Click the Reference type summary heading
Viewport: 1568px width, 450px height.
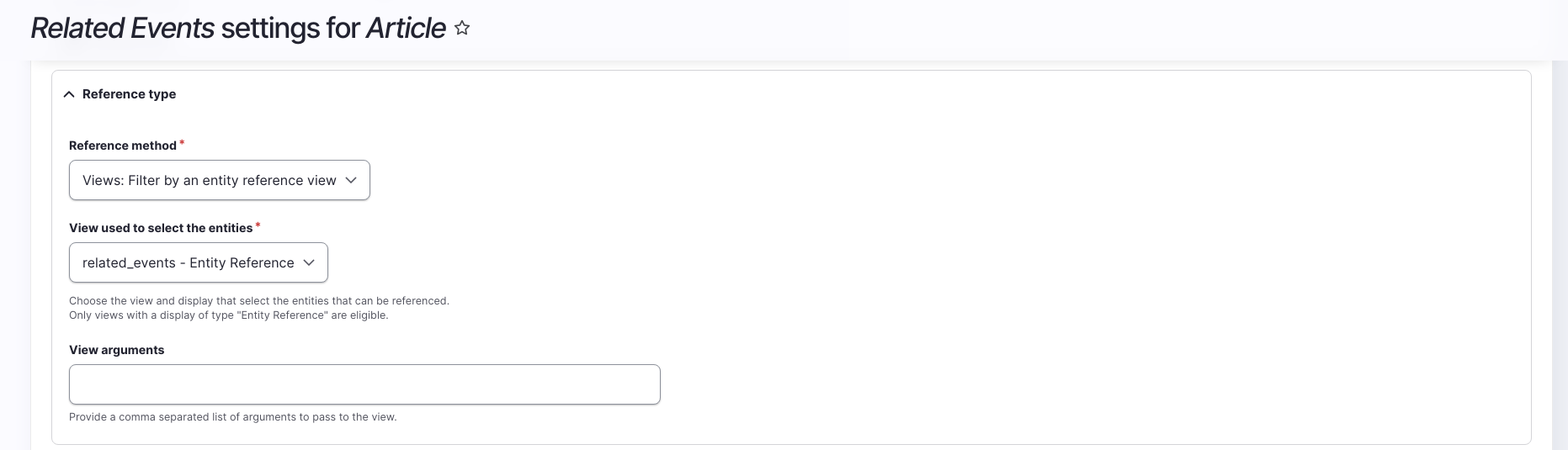pyautogui.click(x=129, y=94)
